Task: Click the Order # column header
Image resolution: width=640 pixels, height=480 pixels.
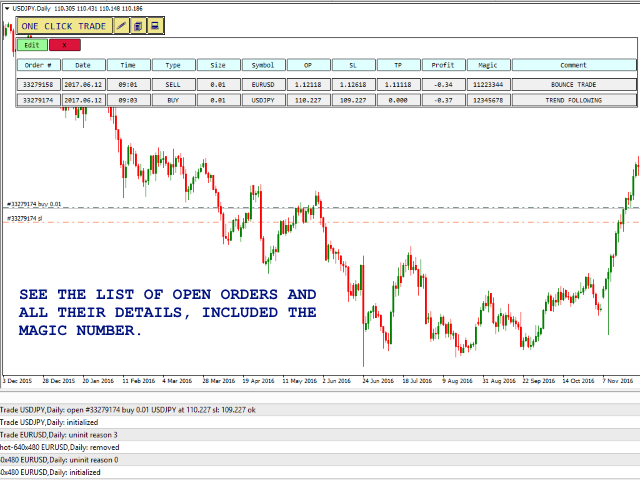Action: pyautogui.click(x=38, y=65)
